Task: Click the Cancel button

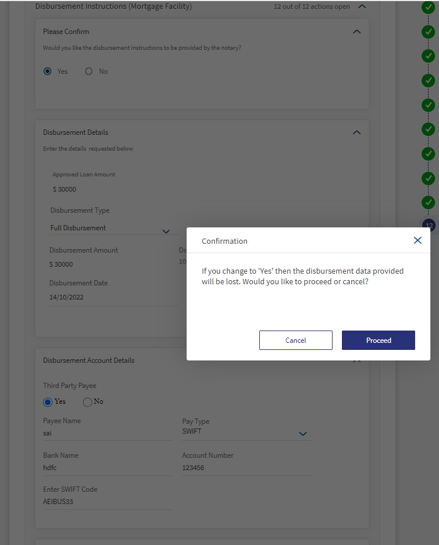Action: (x=295, y=340)
